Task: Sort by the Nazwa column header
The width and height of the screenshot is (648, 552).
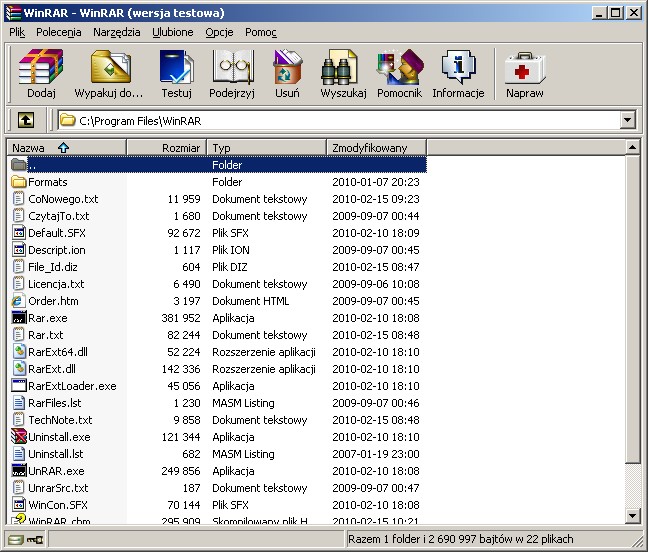Action: tap(67, 148)
